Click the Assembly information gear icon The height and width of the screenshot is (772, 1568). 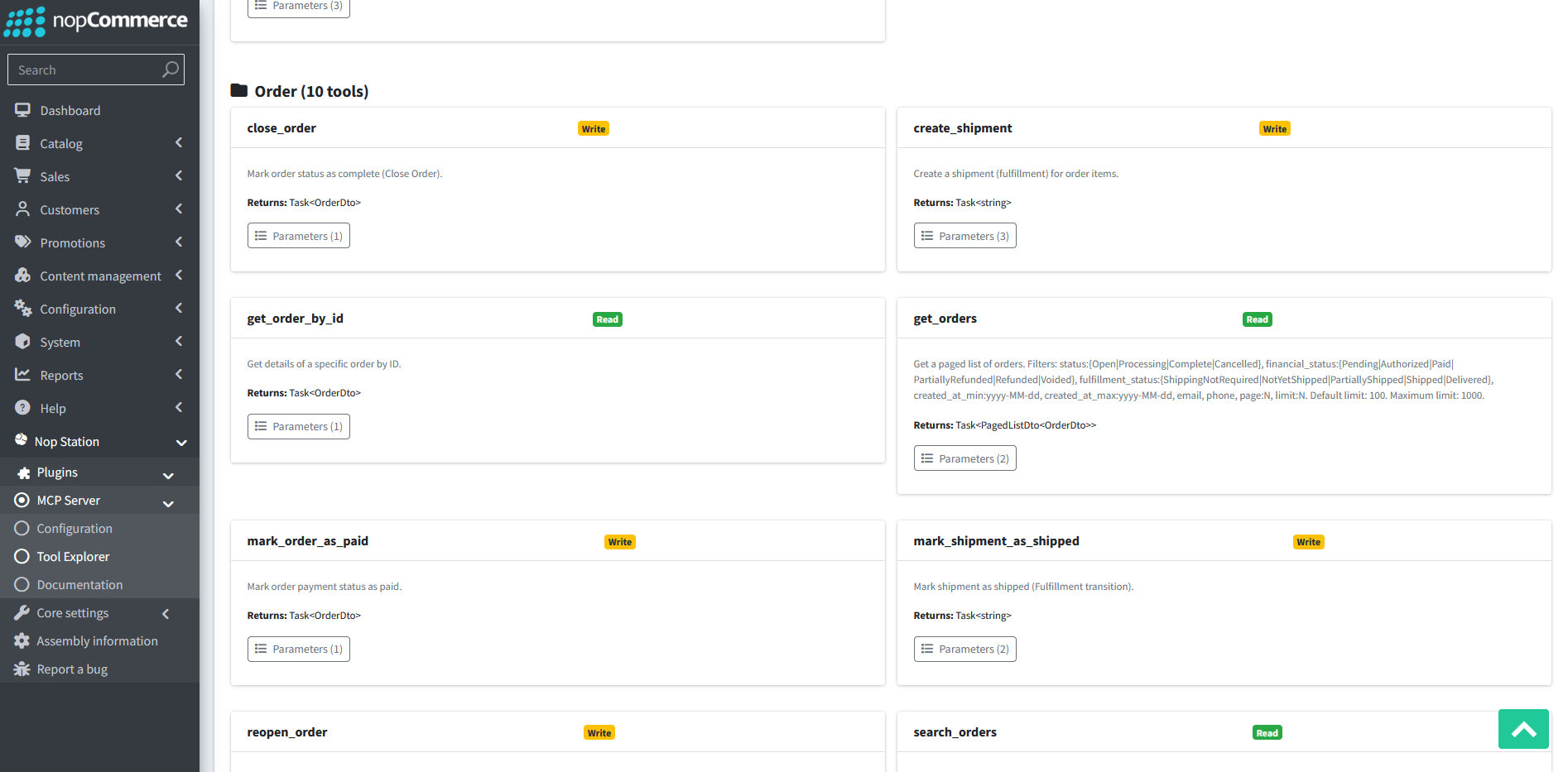(x=22, y=641)
